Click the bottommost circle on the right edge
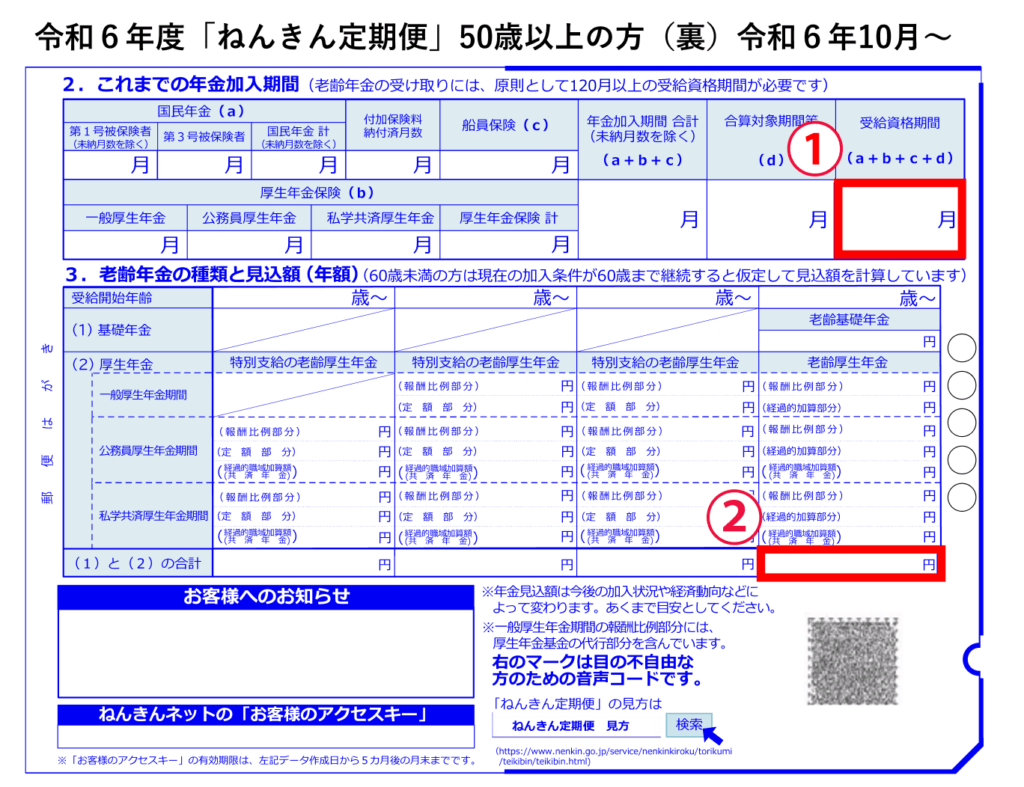The height and width of the screenshot is (787, 1024). (961, 496)
